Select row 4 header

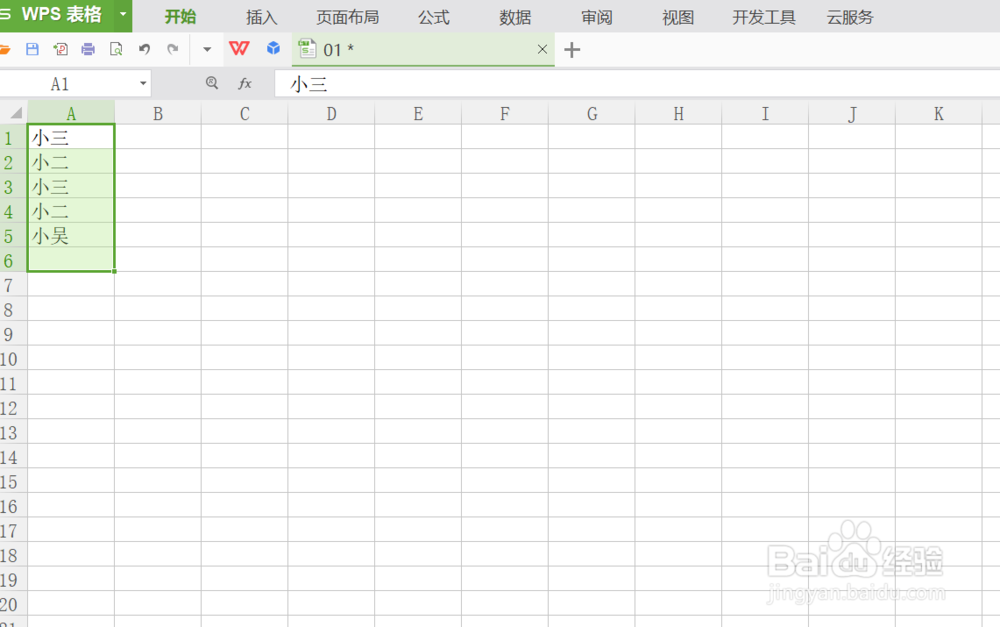[13, 210]
